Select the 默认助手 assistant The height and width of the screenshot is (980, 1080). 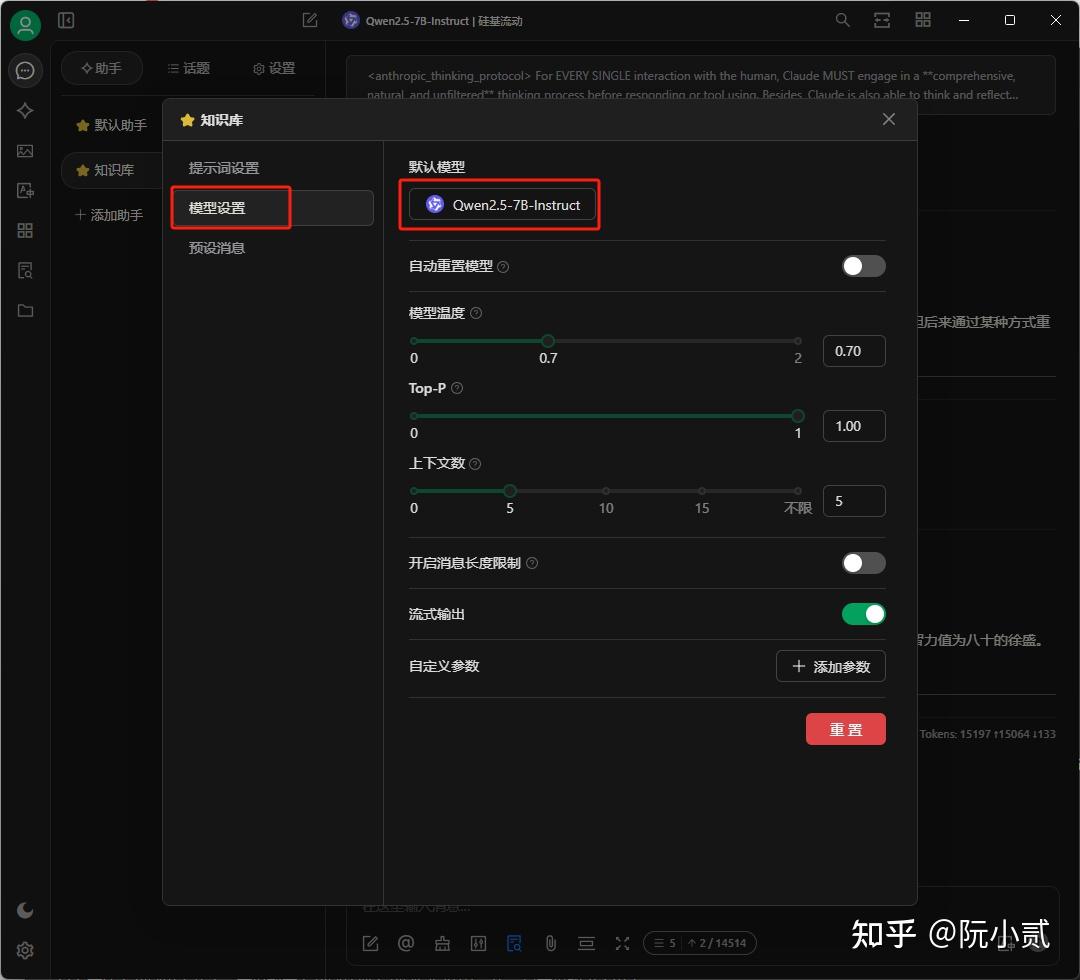pyautogui.click(x=112, y=125)
